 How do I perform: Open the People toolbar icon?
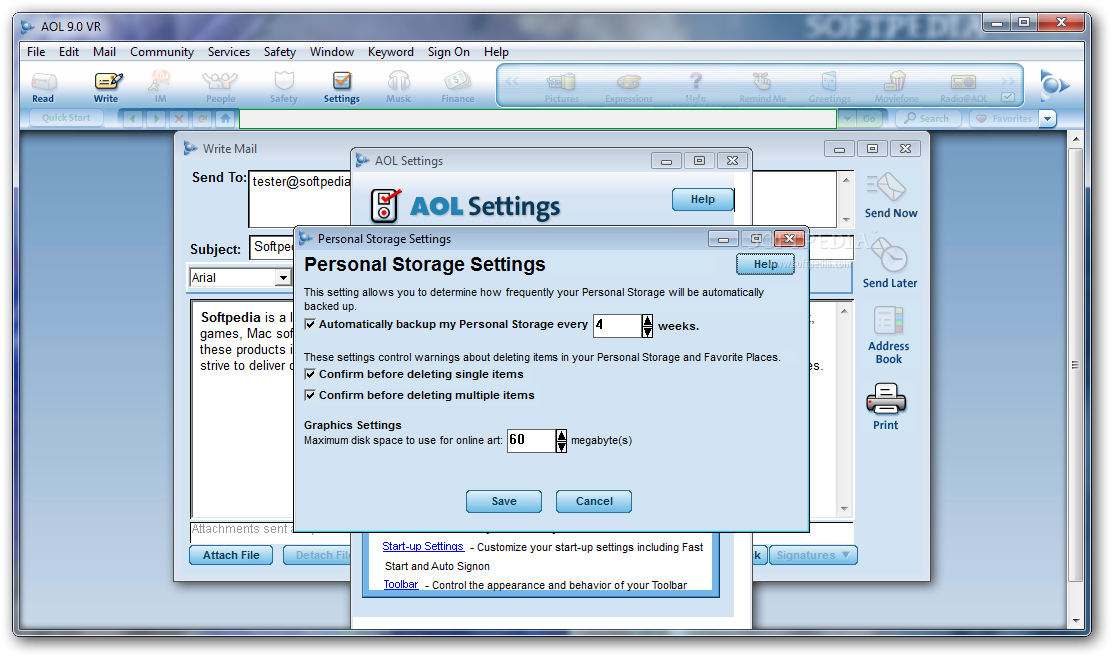click(x=220, y=88)
